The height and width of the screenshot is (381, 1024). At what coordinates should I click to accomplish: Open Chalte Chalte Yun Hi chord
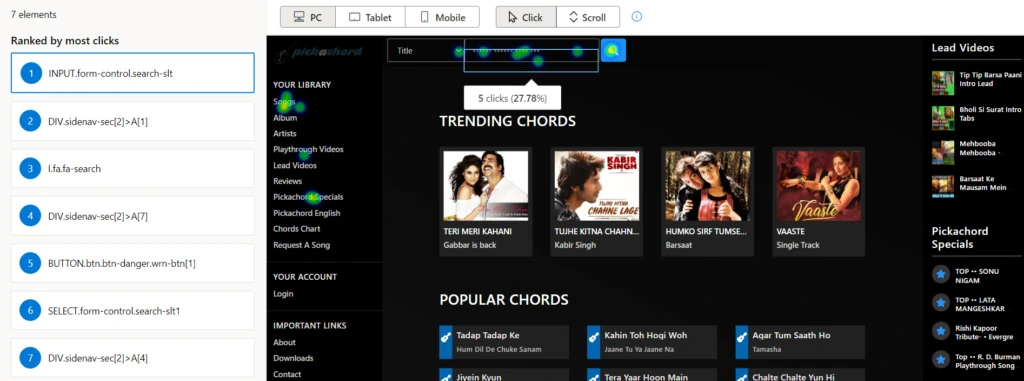(x=793, y=378)
